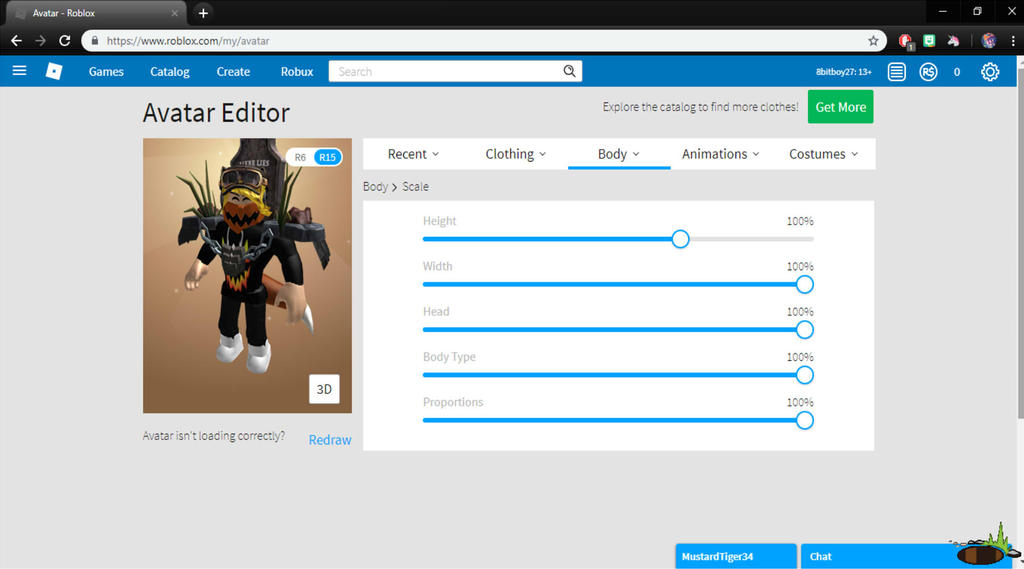
Task: Switch avatar to R15
Action: (327, 157)
